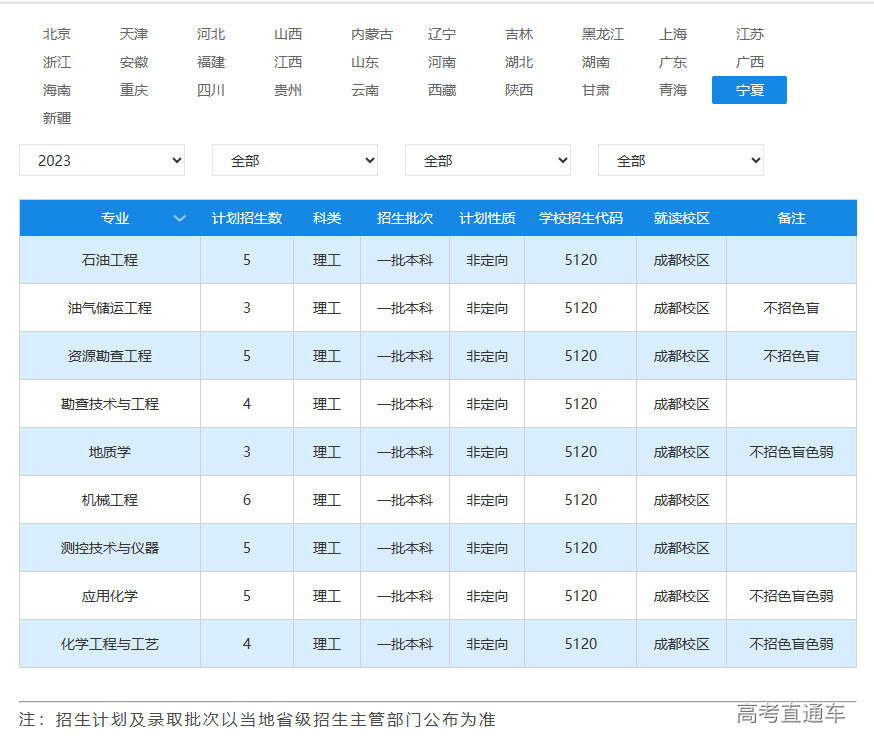Select the 黑龙江 province link
The width and height of the screenshot is (874, 753).
point(602,33)
